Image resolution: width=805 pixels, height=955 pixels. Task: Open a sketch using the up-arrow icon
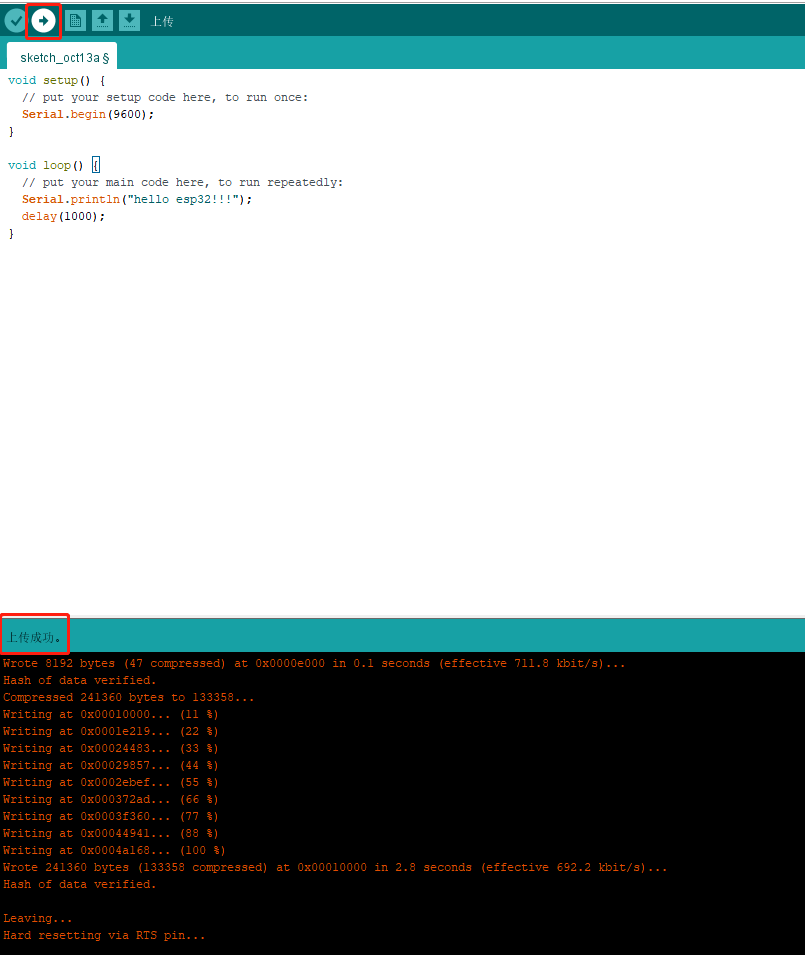click(102, 21)
